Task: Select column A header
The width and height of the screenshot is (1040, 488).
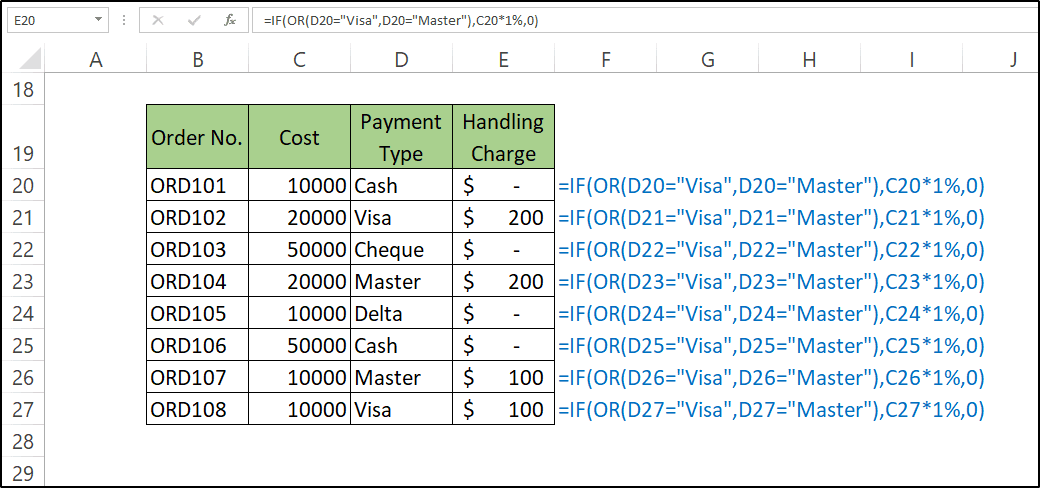Action: [x=96, y=60]
